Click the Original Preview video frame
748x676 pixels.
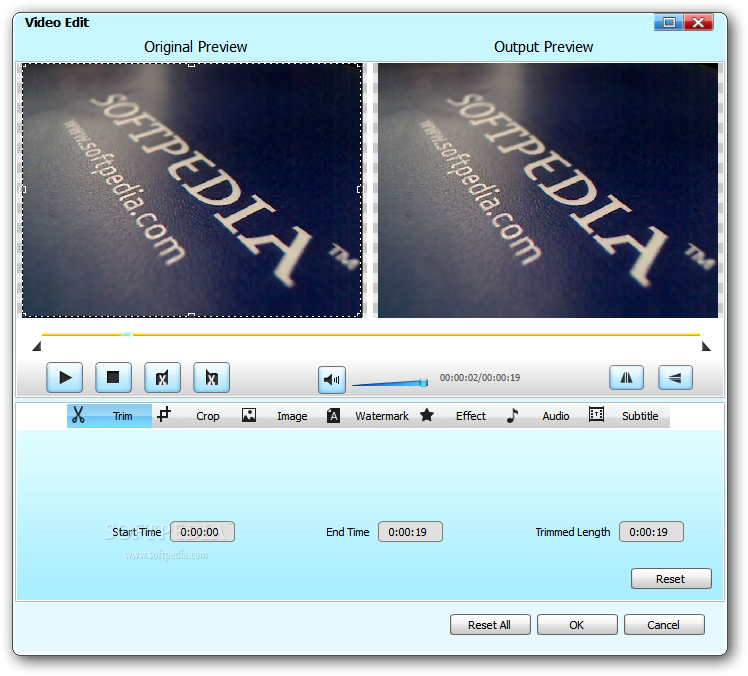click(x=192, y=190)
